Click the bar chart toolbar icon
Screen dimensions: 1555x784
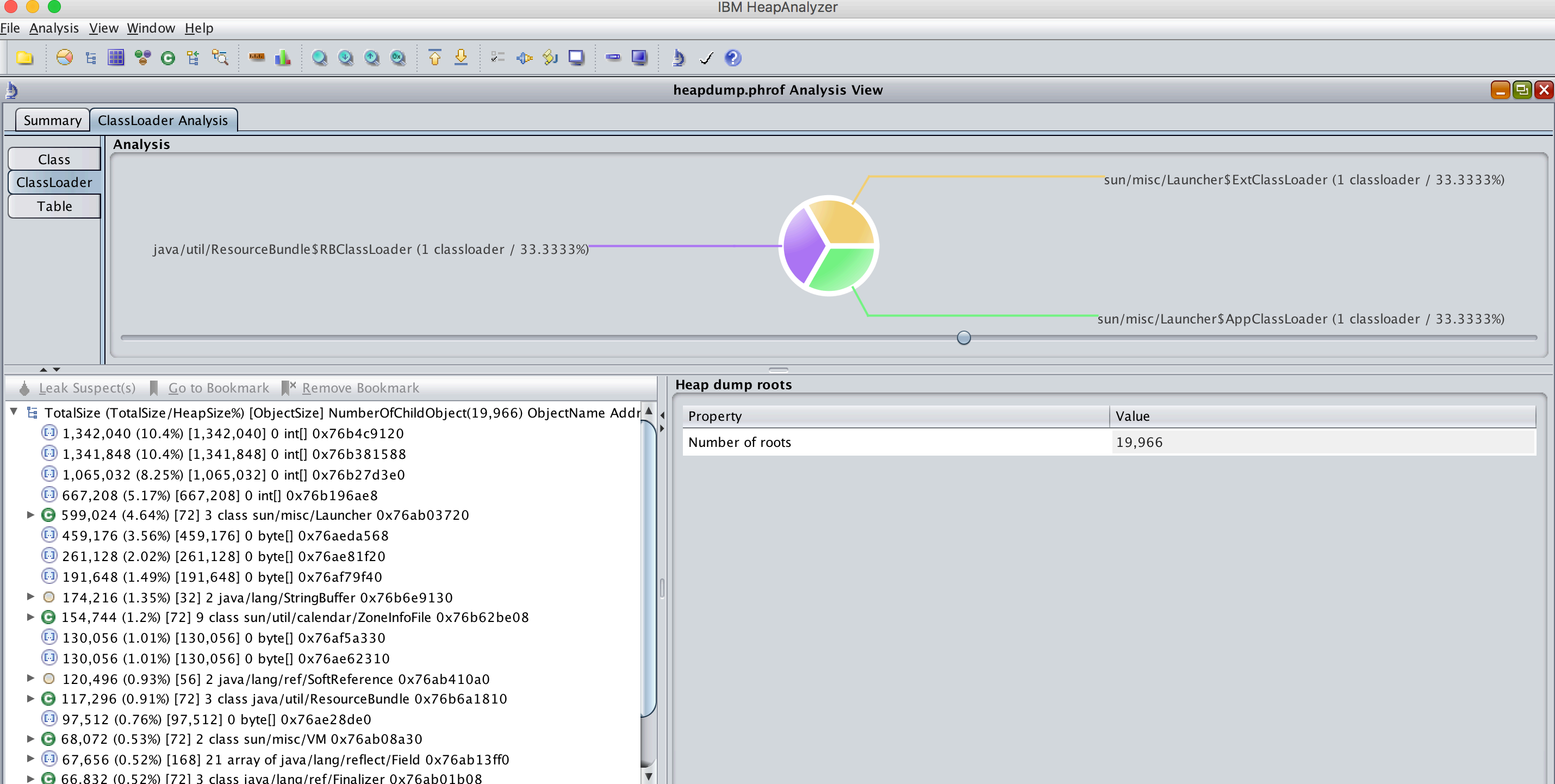pyautogui.click(x=283, y=58)
